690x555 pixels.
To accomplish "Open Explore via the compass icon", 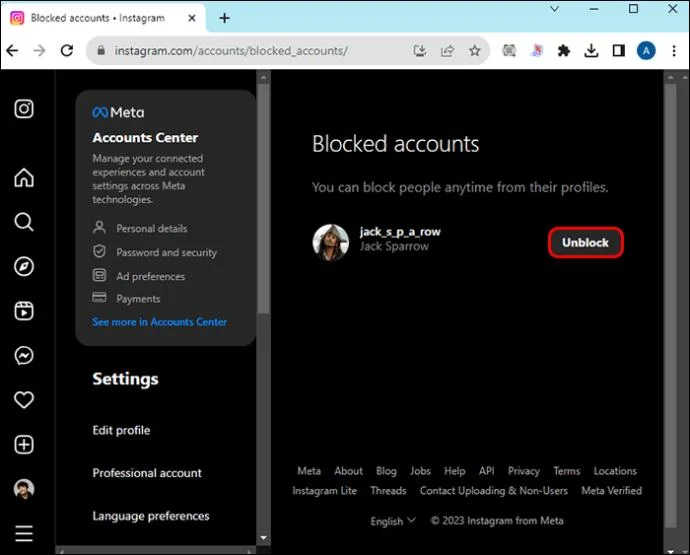I will tap(24, 266).
